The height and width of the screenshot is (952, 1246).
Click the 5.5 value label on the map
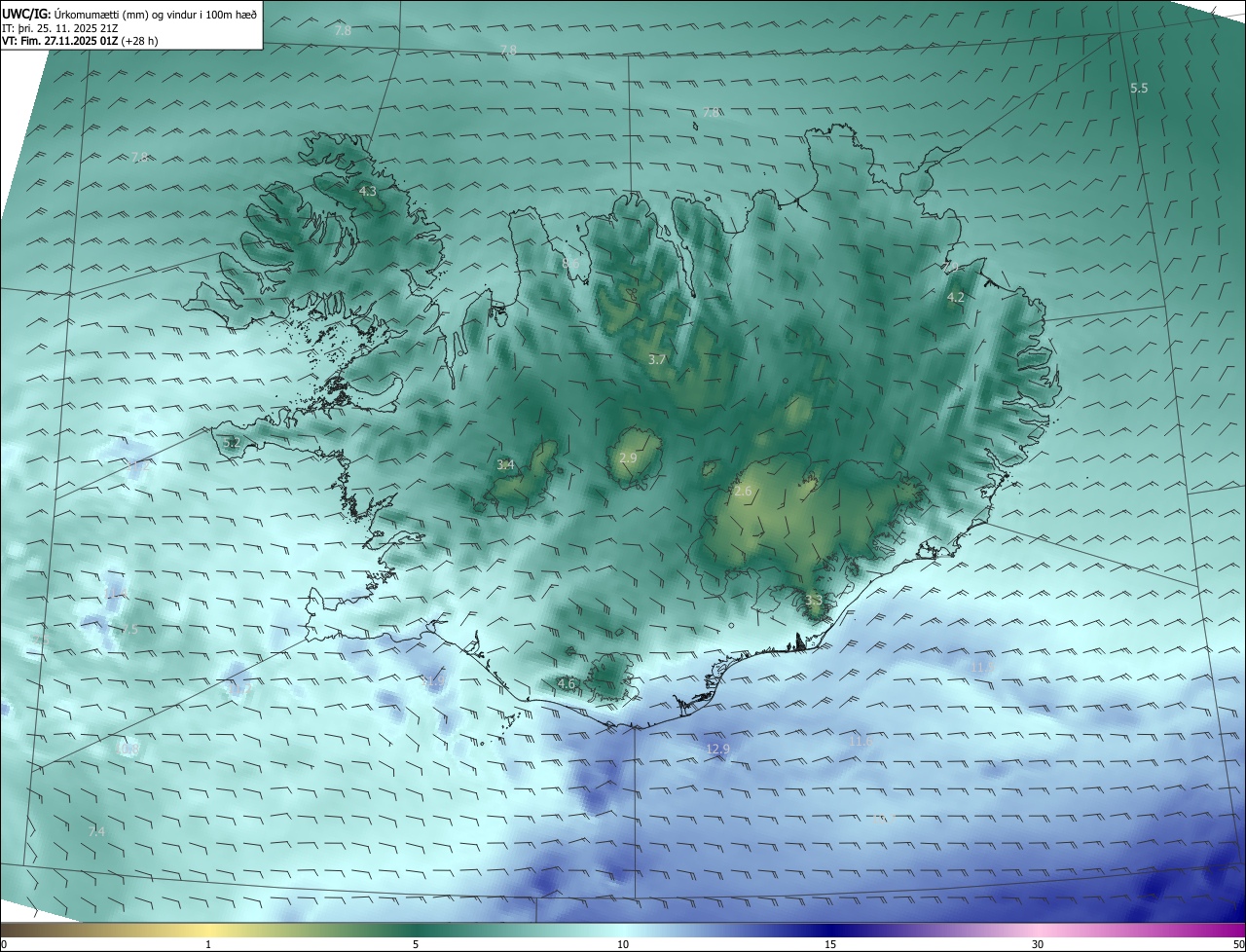click(1139, 89)
